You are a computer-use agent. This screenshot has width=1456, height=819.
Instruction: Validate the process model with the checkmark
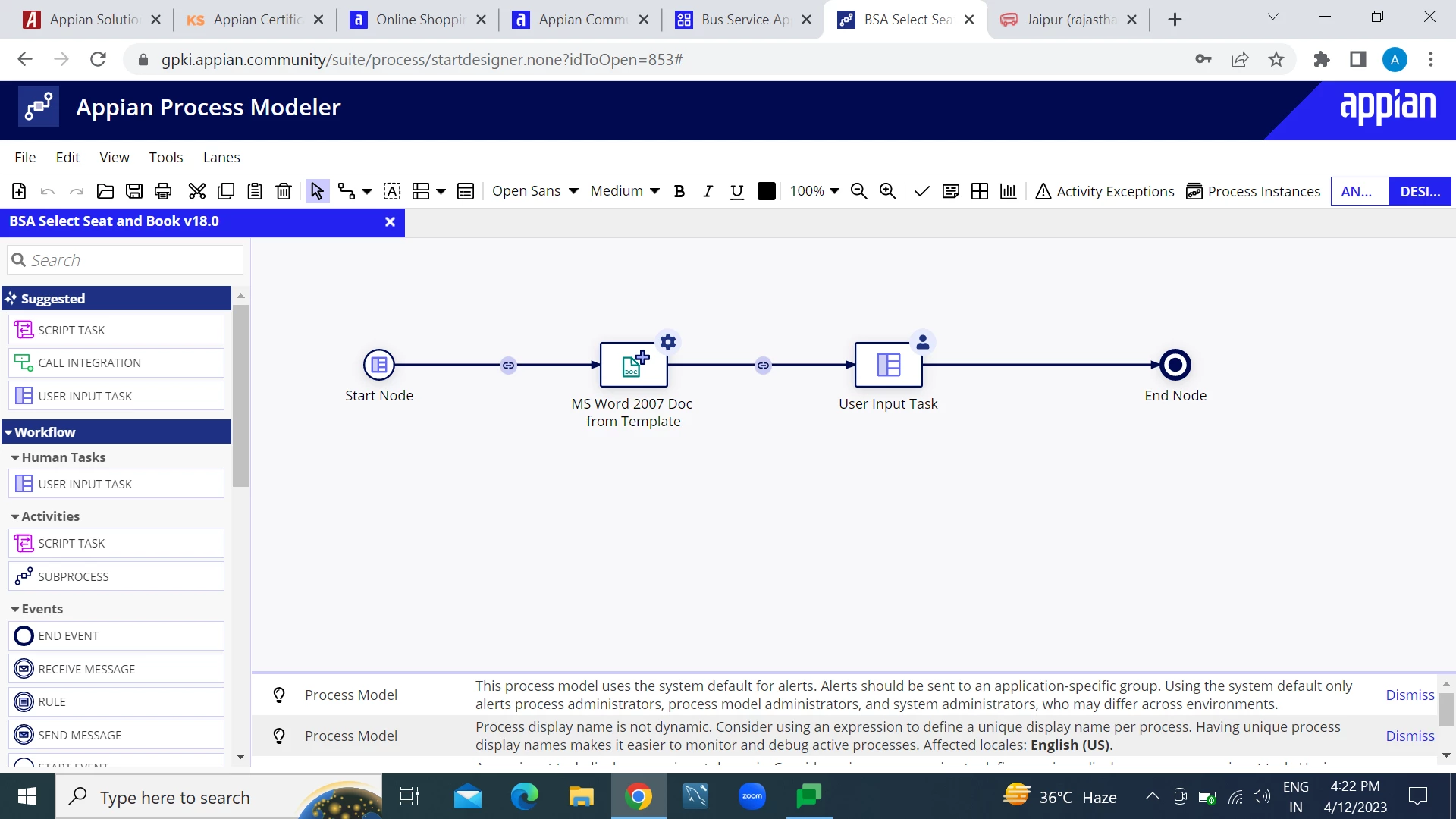(x=922, y=191)
